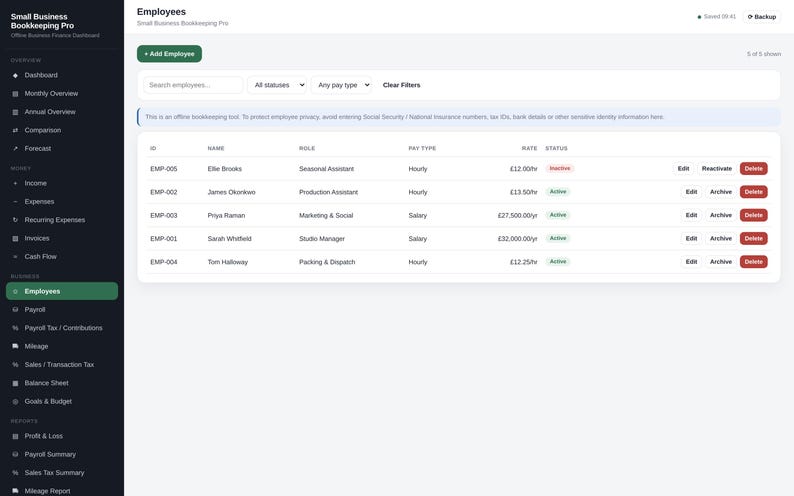Click Clear Filters

coord(402,85)
